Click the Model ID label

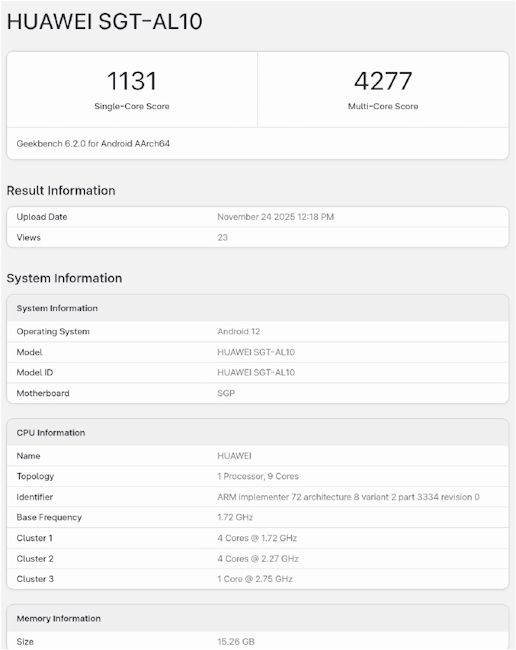coord(35,373)
